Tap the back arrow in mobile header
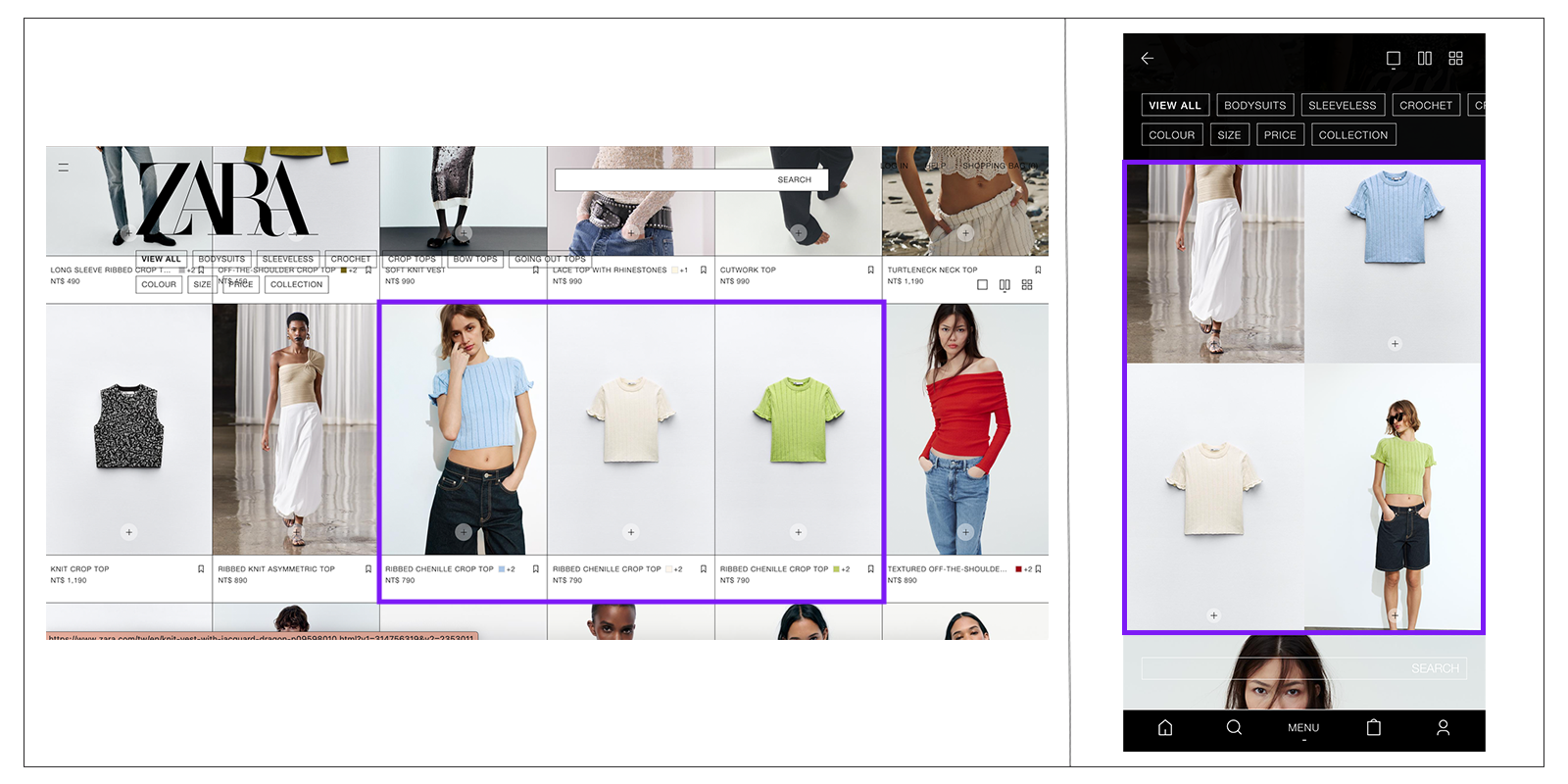Viewport: 1568px width, 784px height. pyautogui.click(x=1147, y=59)
